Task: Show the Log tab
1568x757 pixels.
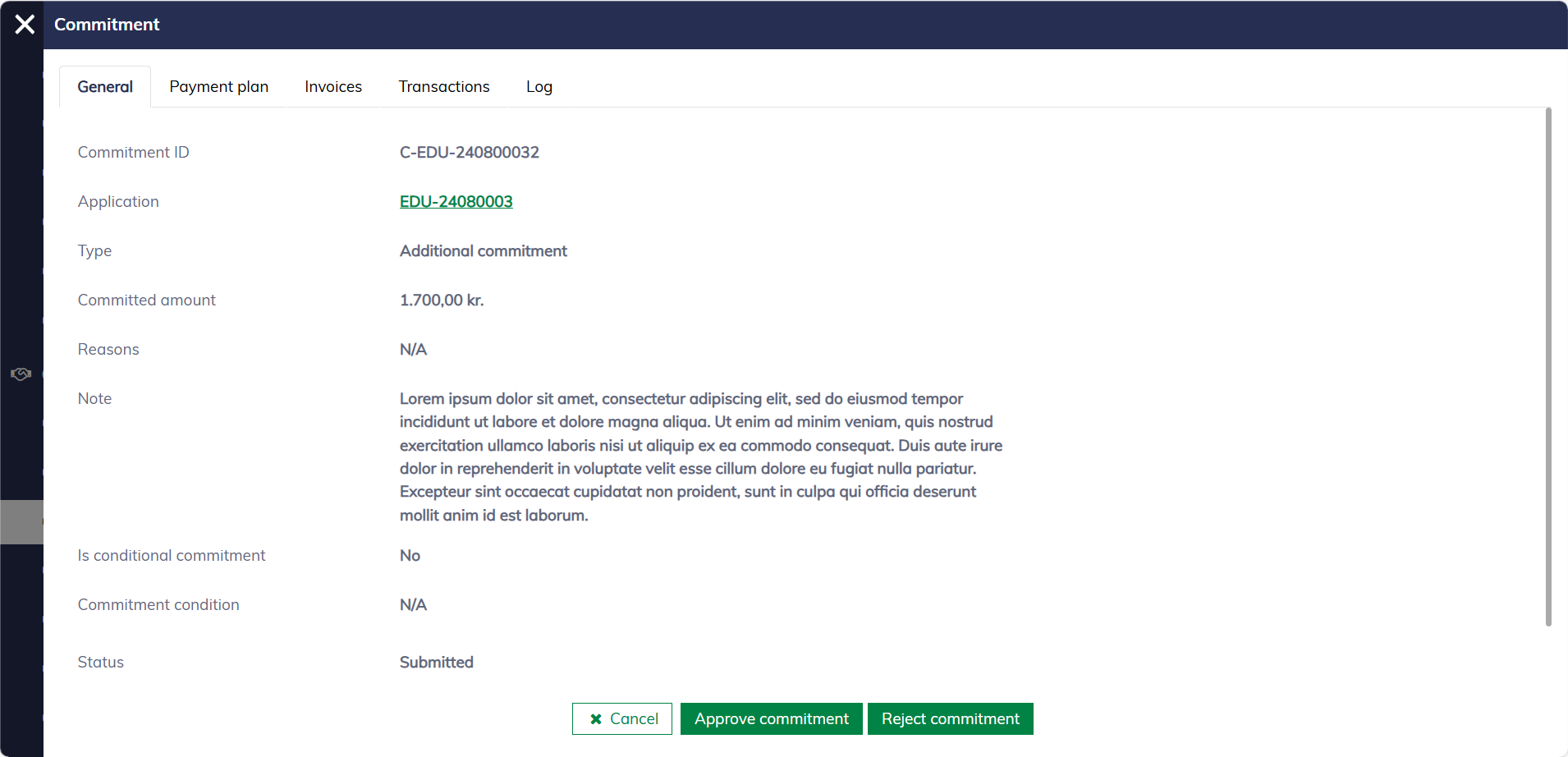Action: coord(539,87)
